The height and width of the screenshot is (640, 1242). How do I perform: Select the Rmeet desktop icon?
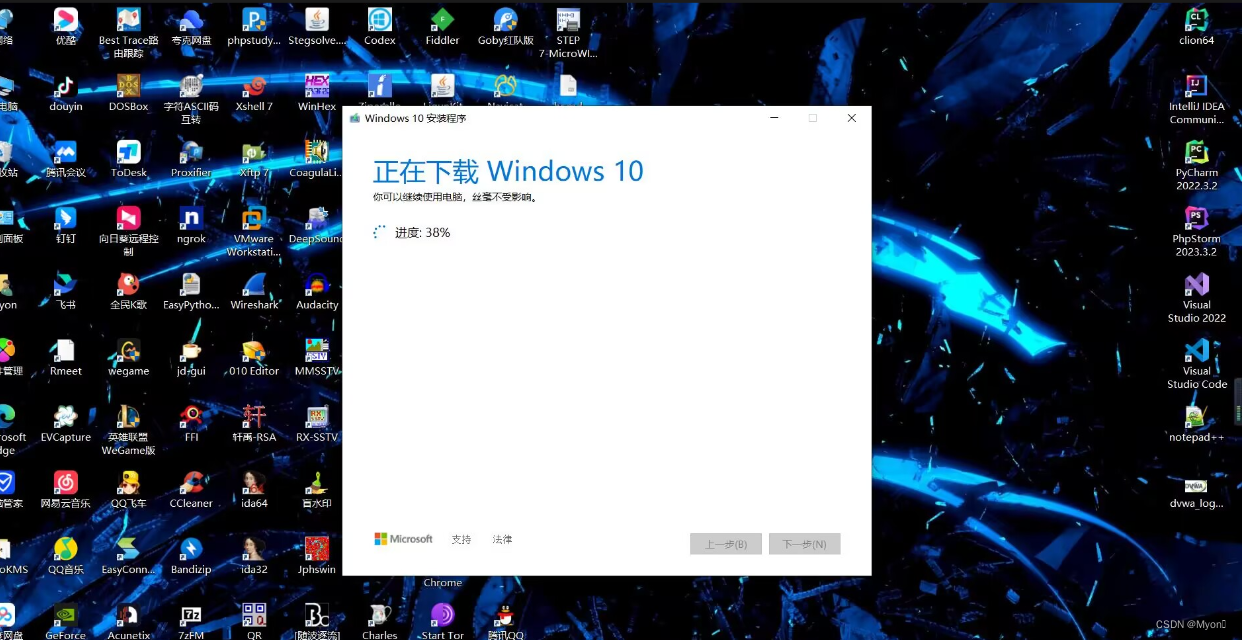tap(66, 357)
